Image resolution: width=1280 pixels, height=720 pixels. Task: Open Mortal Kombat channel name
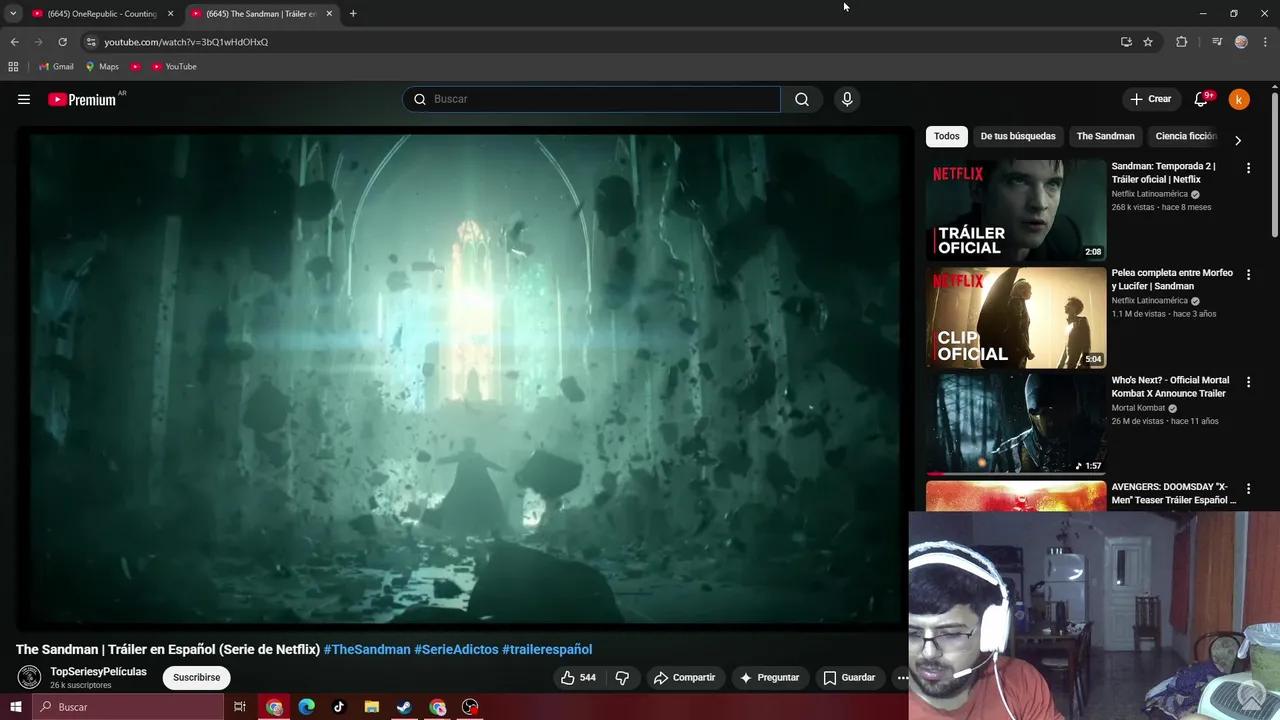pyautogui.click(x=1138, y=408)
